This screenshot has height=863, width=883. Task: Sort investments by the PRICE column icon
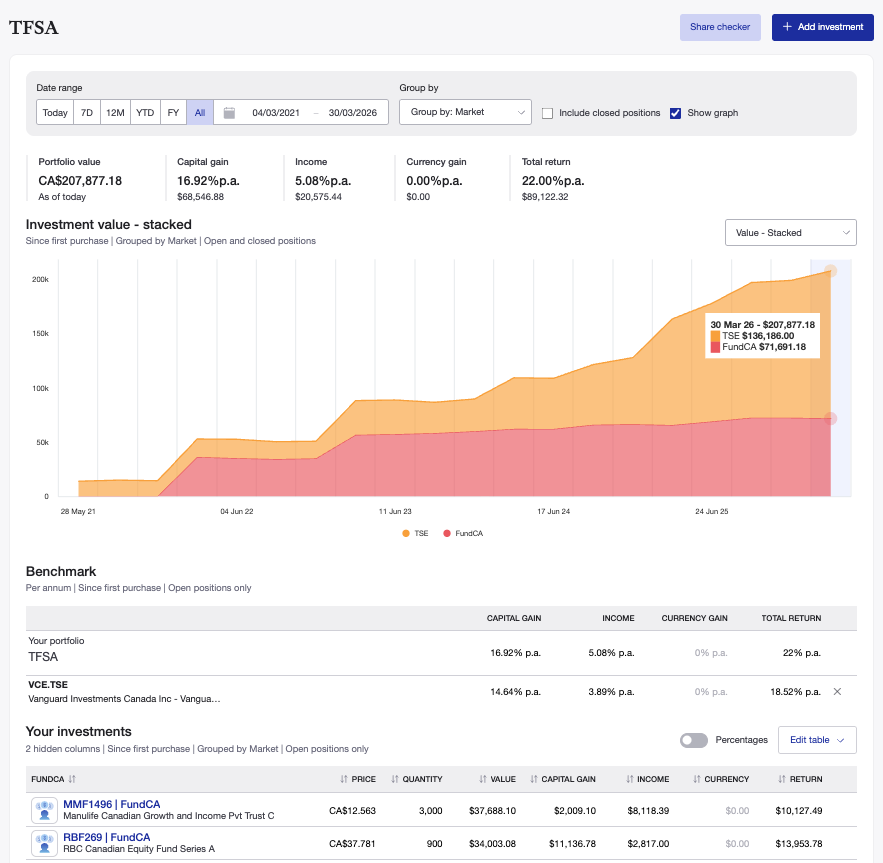(343, 779)
